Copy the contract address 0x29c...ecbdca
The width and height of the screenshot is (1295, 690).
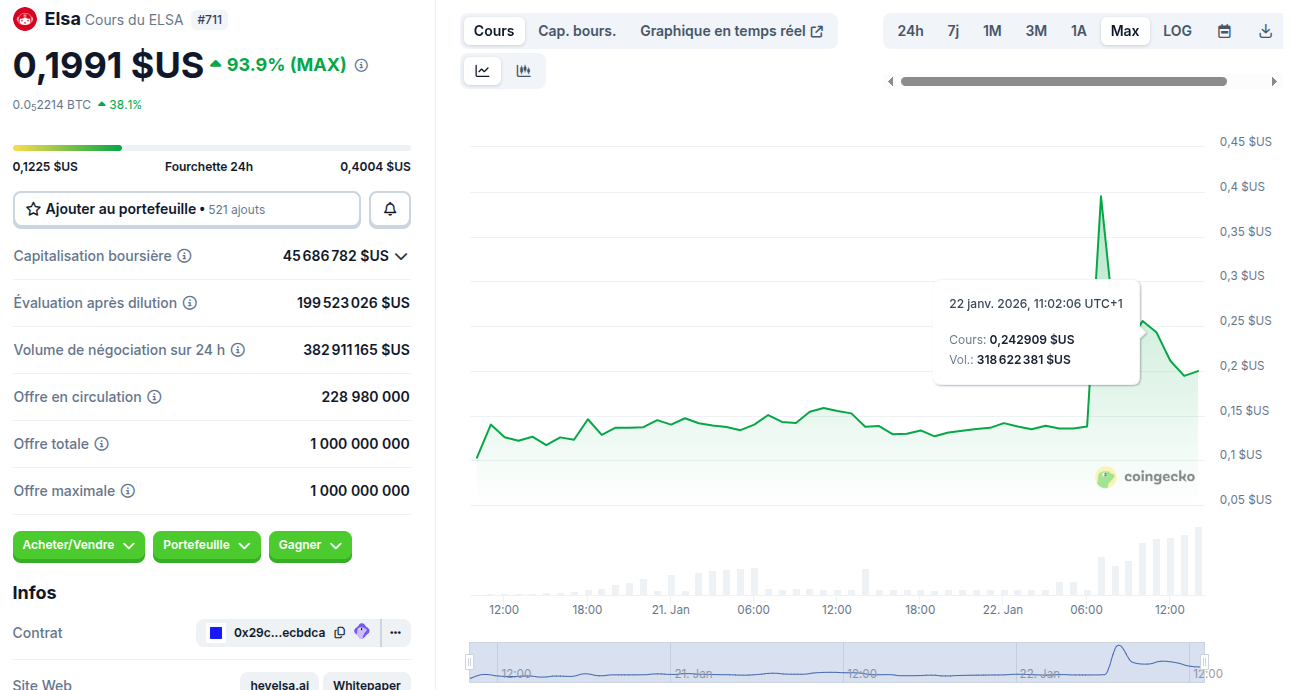340,632
